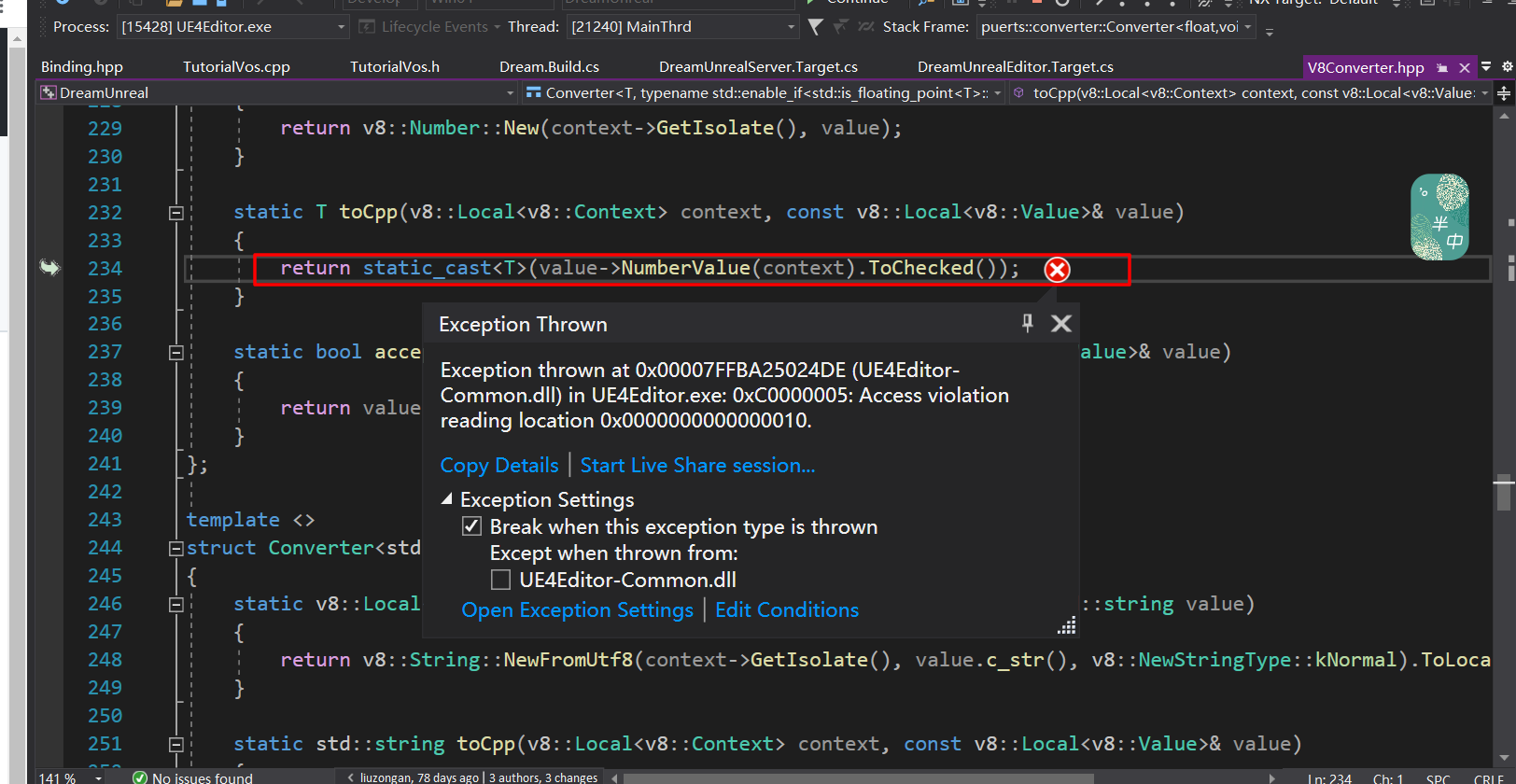This screenshot has height=784, width=1516.
Task: Switch to the TutorialVos.h tab
Action: pyautogui.click(x=395, y=67)
